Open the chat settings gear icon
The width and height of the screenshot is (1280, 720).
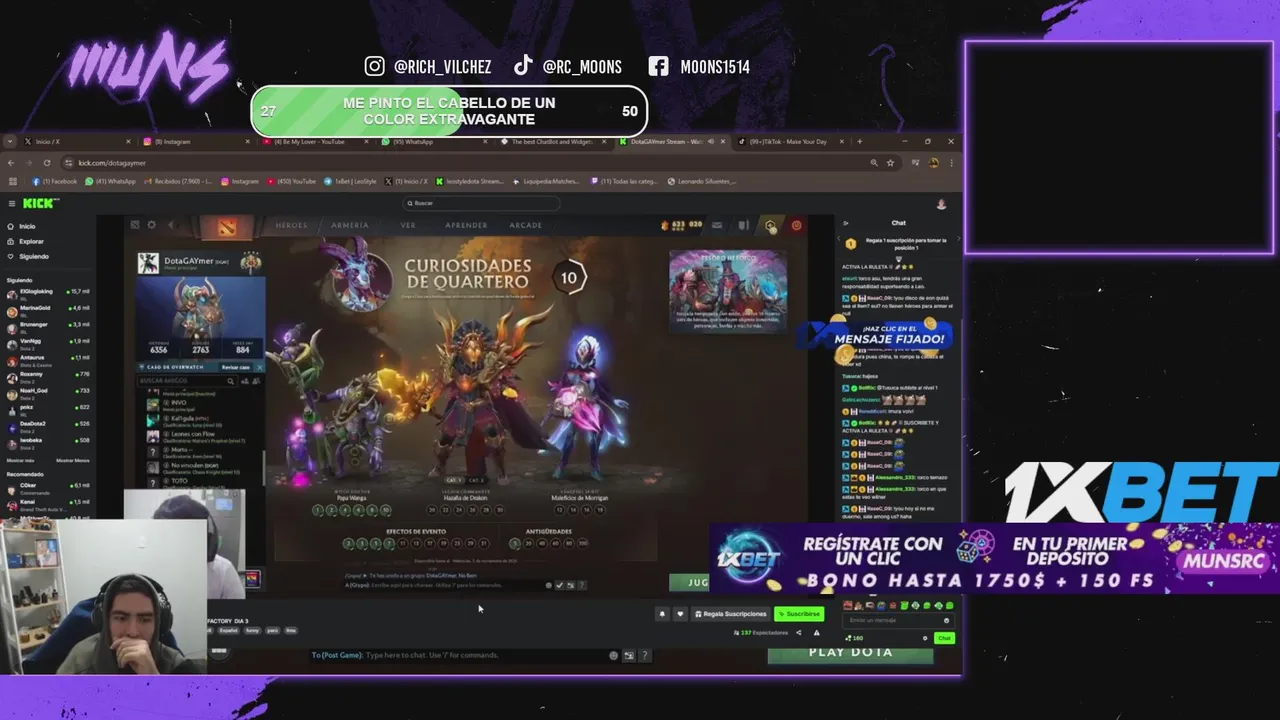pos(925,638)
